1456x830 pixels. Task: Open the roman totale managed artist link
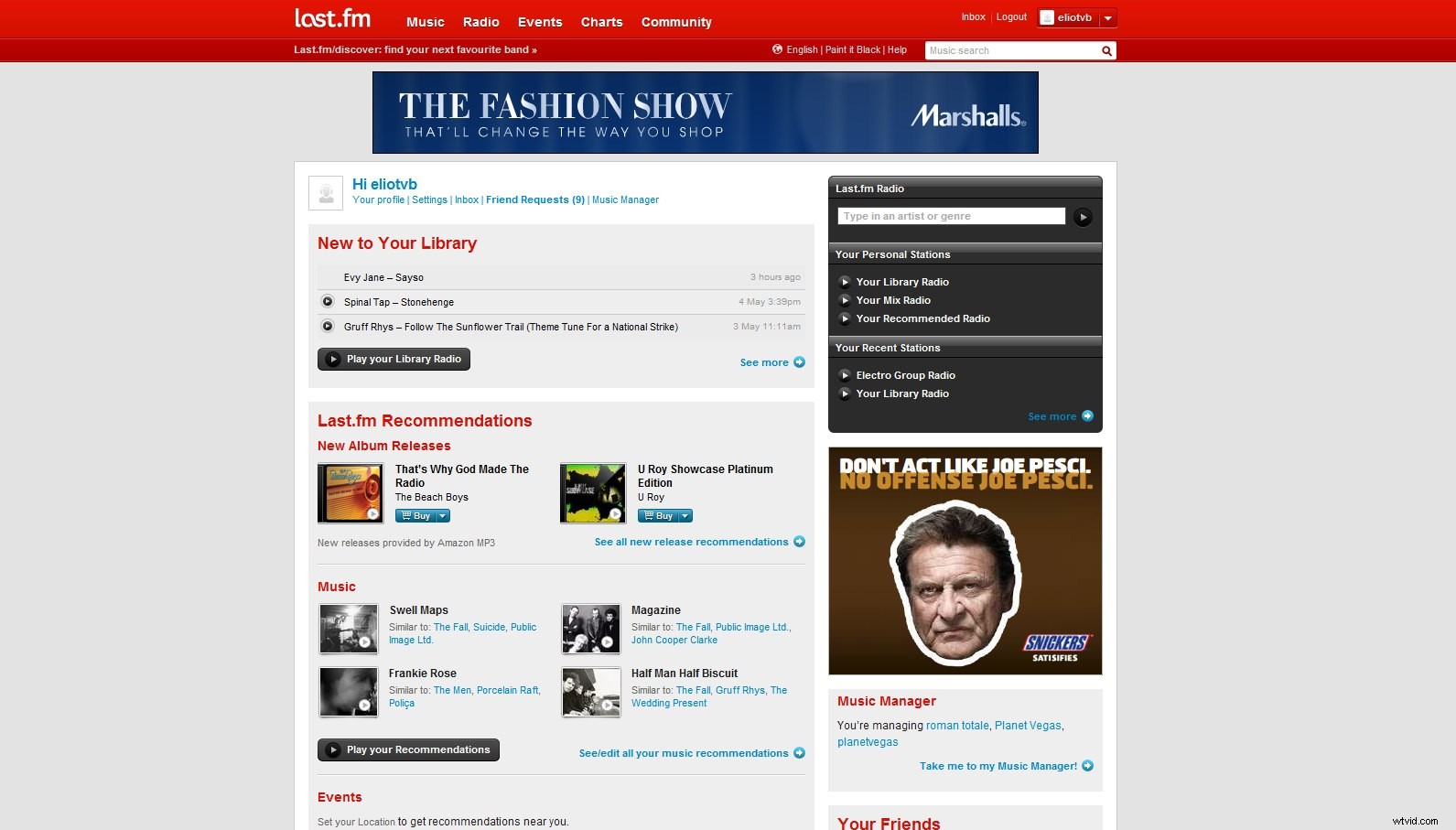[957, 726]
